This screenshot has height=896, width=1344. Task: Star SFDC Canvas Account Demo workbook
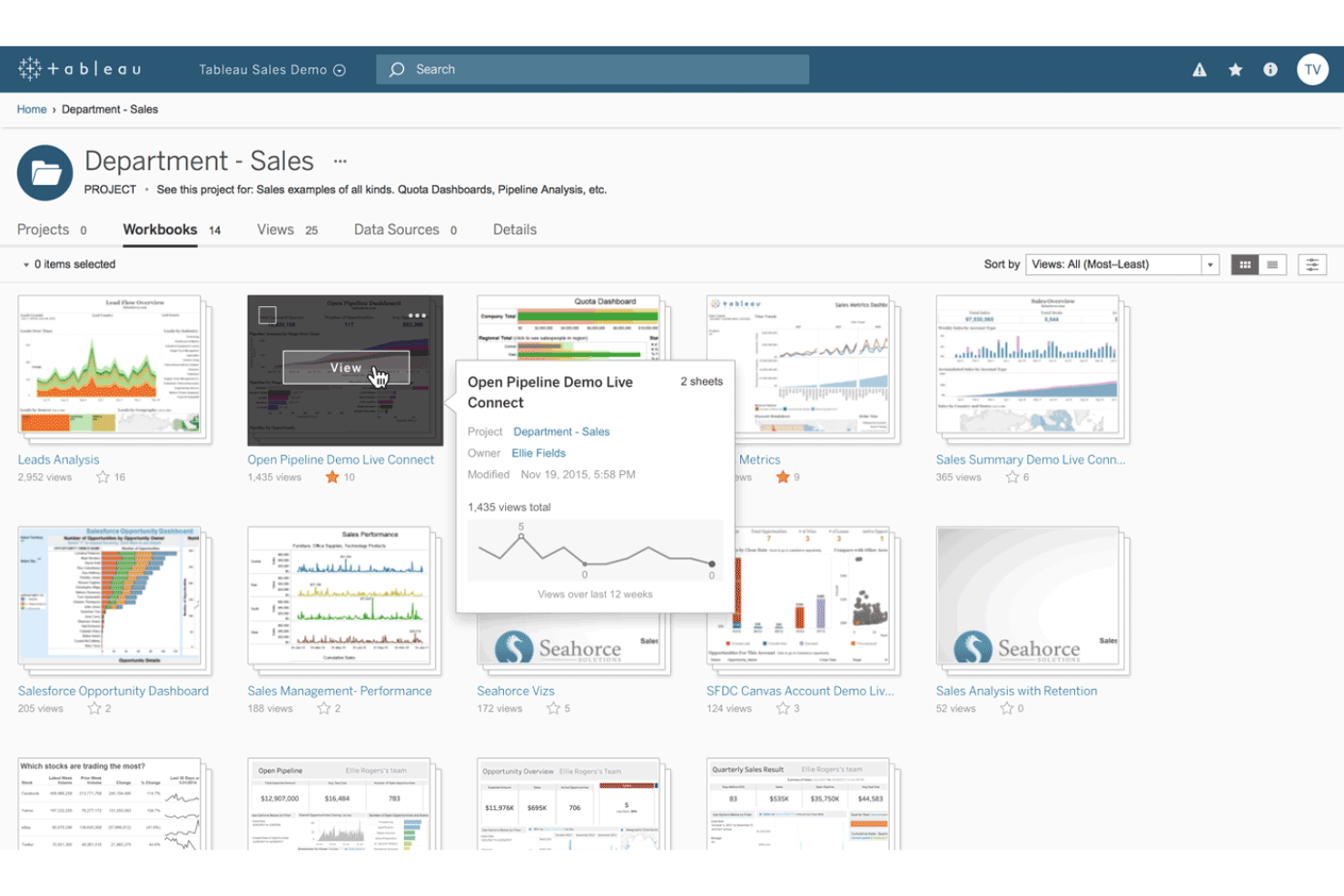pos(783,708)
